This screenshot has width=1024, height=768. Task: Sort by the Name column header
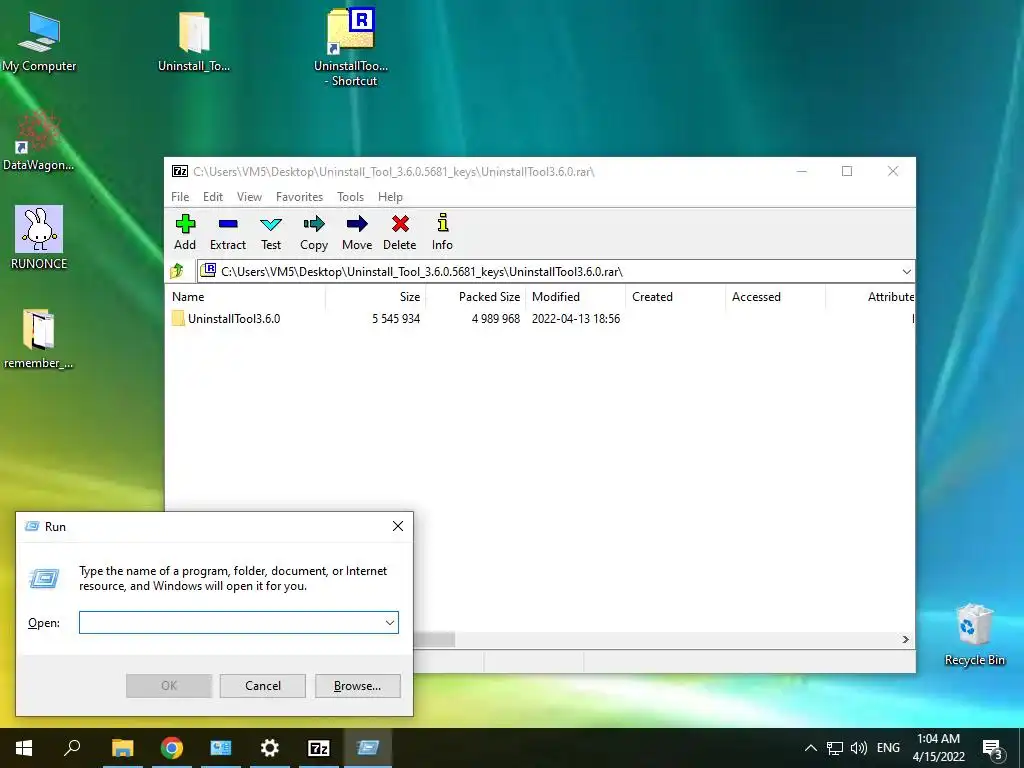(x=246, y=296)
